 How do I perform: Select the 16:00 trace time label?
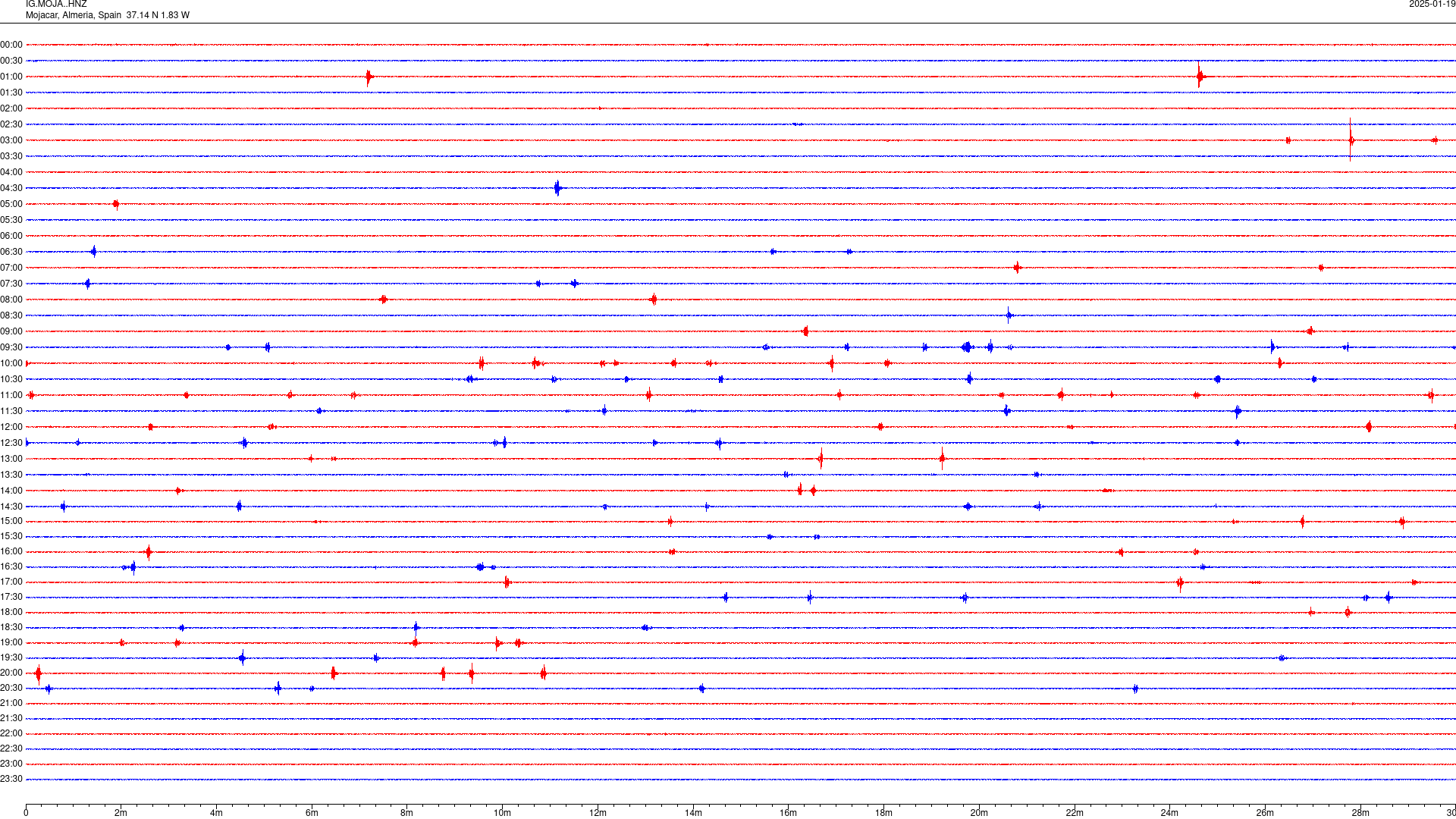click(11, 551)
